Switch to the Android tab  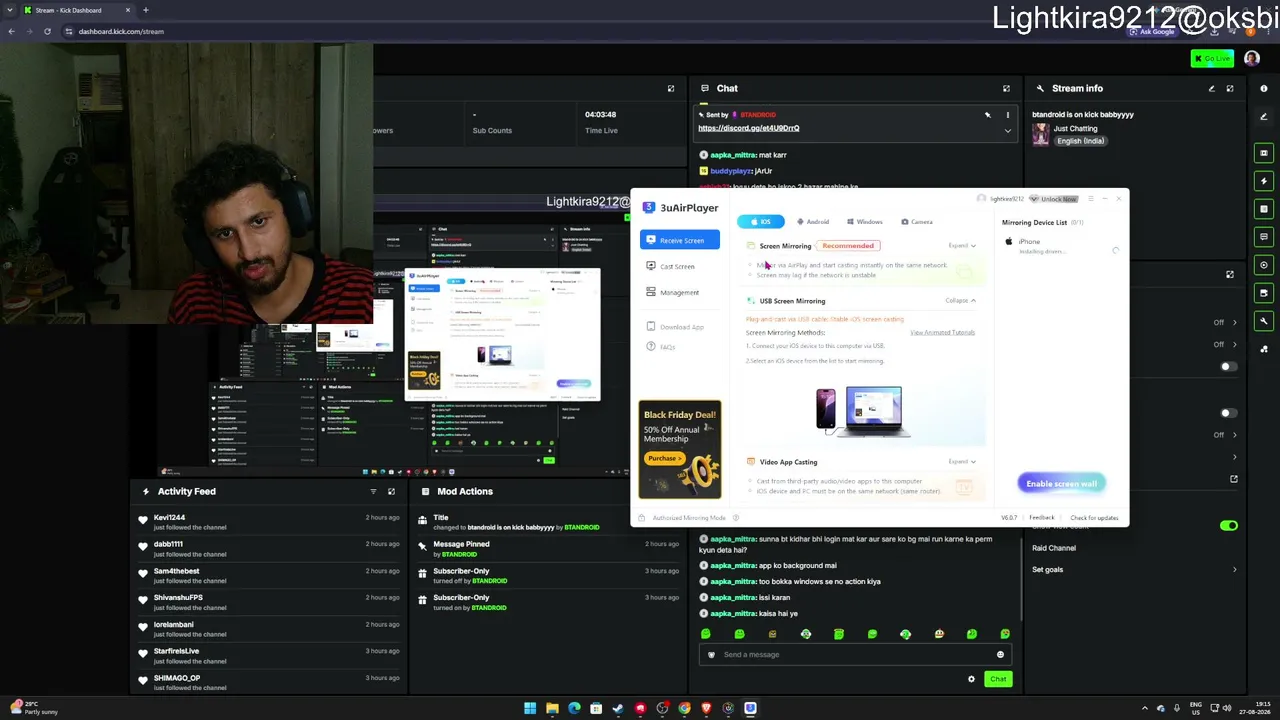(813, 222)
